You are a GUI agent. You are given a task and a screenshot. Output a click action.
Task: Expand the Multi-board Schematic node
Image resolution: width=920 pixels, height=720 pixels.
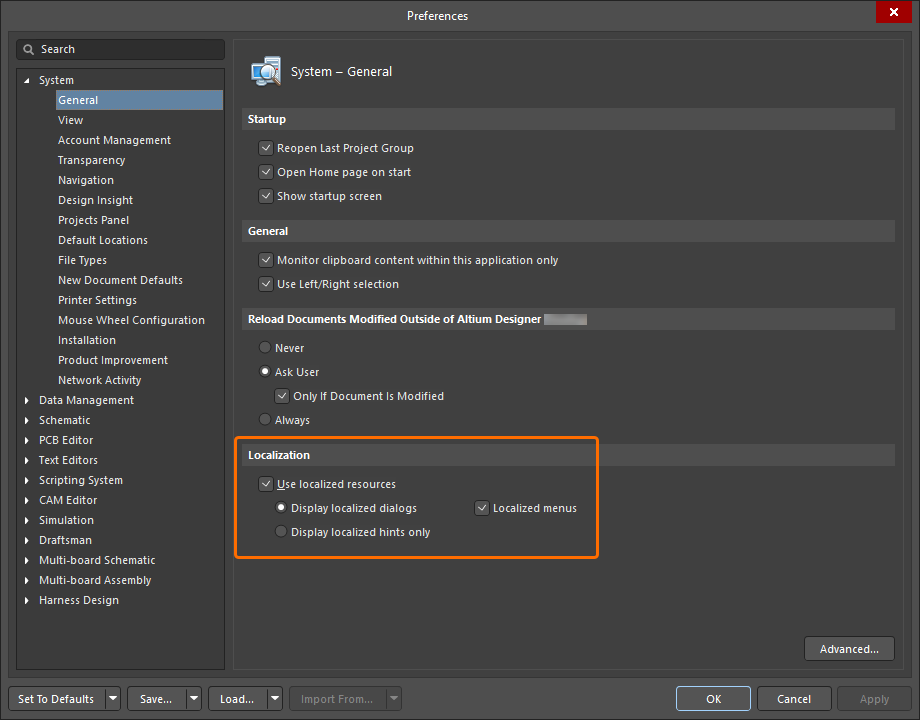click(x=26, y=560)
